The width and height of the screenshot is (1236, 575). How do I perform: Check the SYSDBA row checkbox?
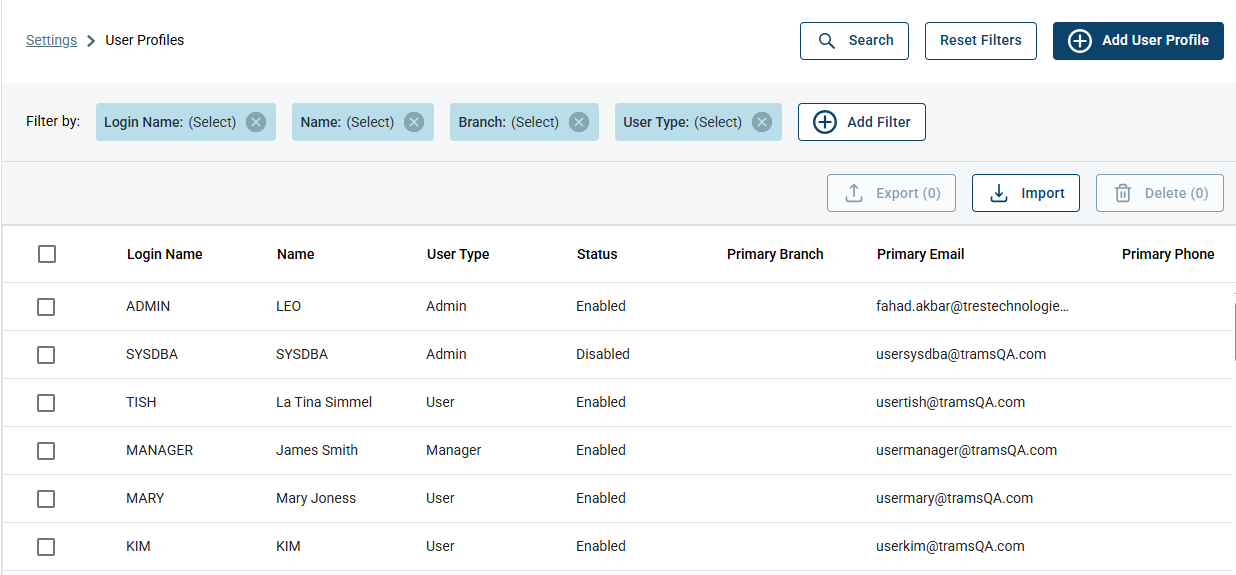(46, 355)
